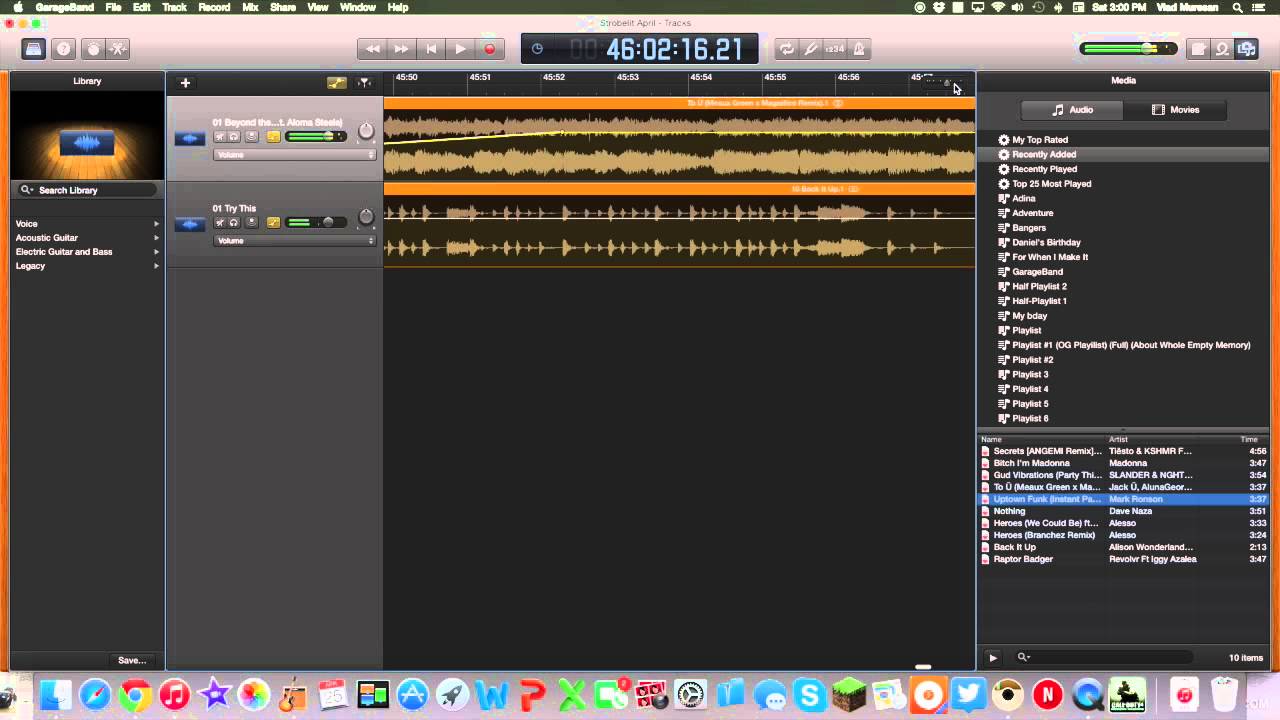Image resolution: width=1280 pixels, height=720 pixels.
Task: Toggle automation on '01 Try This' track
Action: click(273, 223)
